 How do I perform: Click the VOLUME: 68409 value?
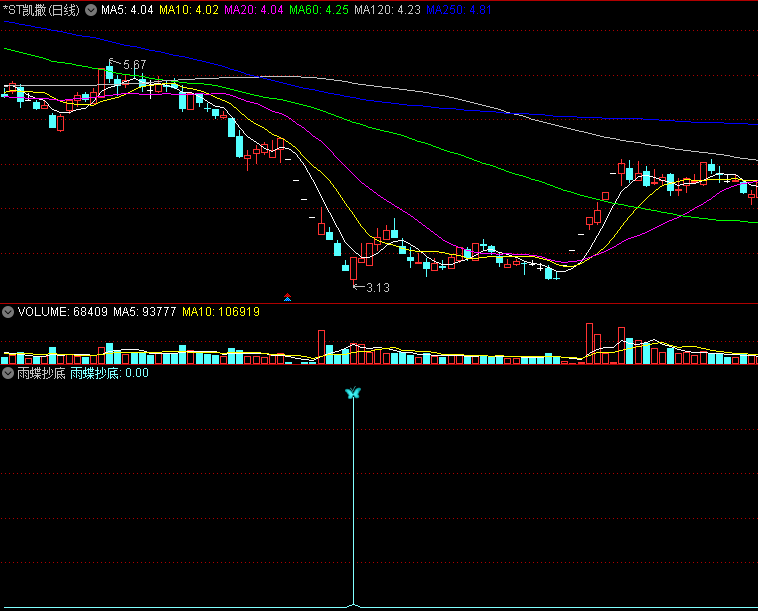pos(62,312)
